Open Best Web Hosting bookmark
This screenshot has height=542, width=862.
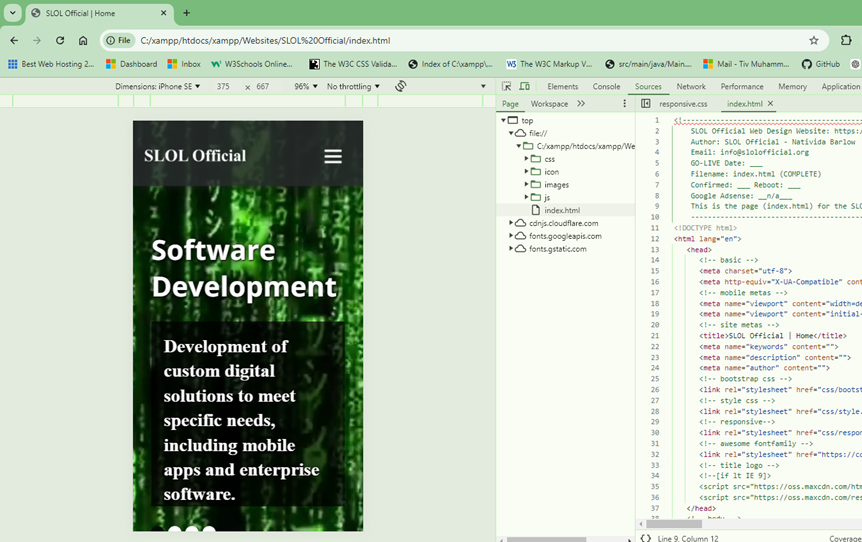(51, 64)
